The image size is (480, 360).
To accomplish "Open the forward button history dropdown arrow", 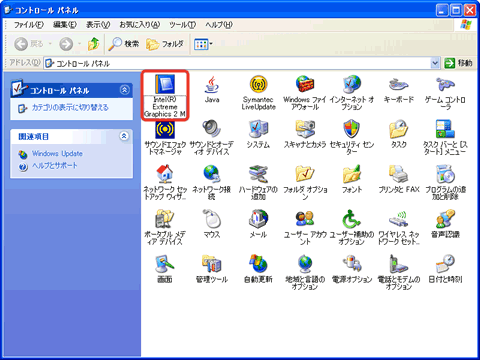I will pos(80,44).
